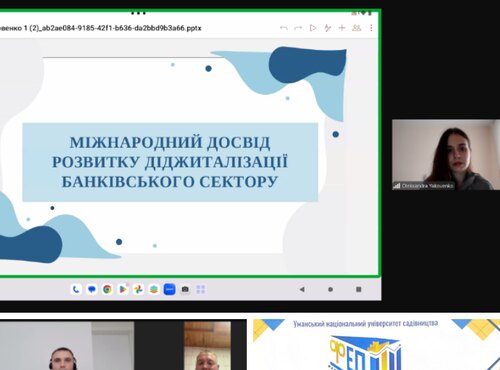Viewport: 500px width, 370px height.
Task: Open the share people icon in toolbar
Action: tap(357, 28)
